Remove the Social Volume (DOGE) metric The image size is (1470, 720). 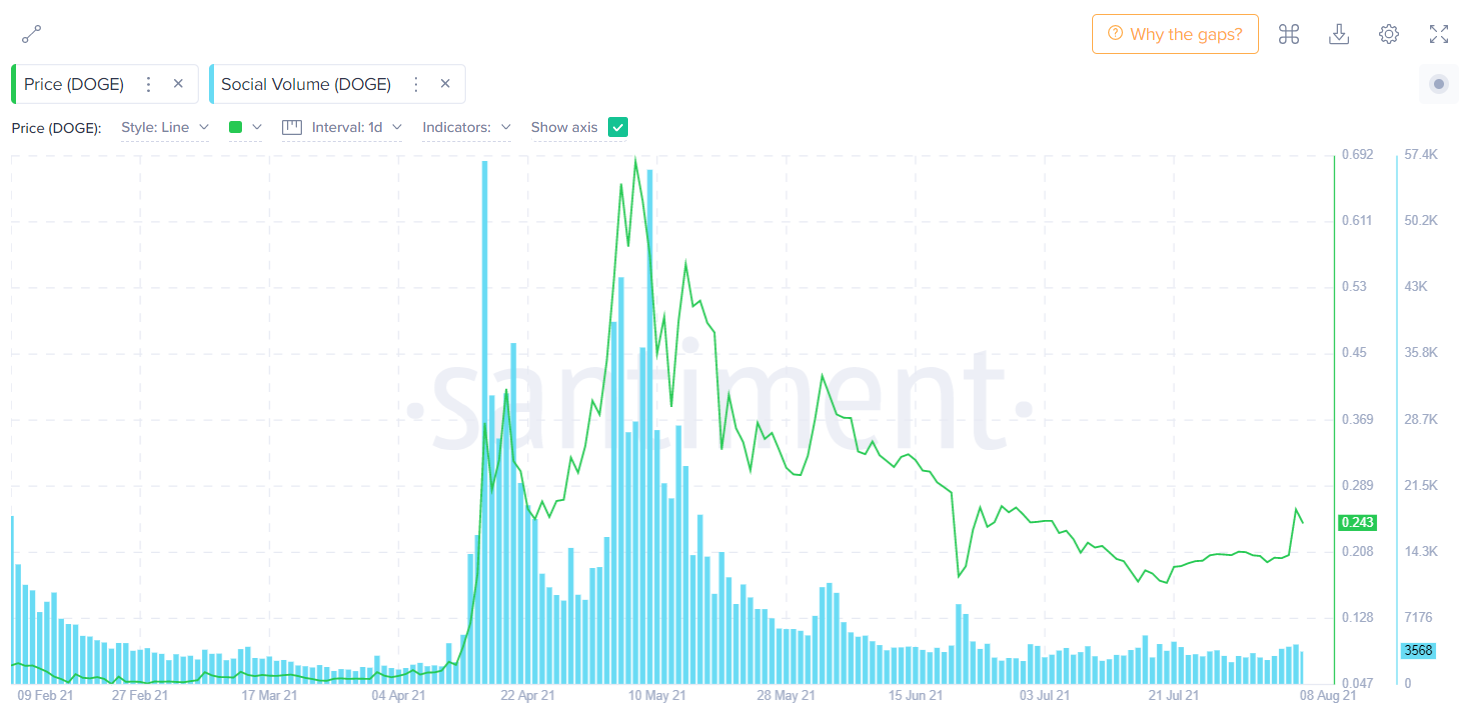tap(445, 84)
